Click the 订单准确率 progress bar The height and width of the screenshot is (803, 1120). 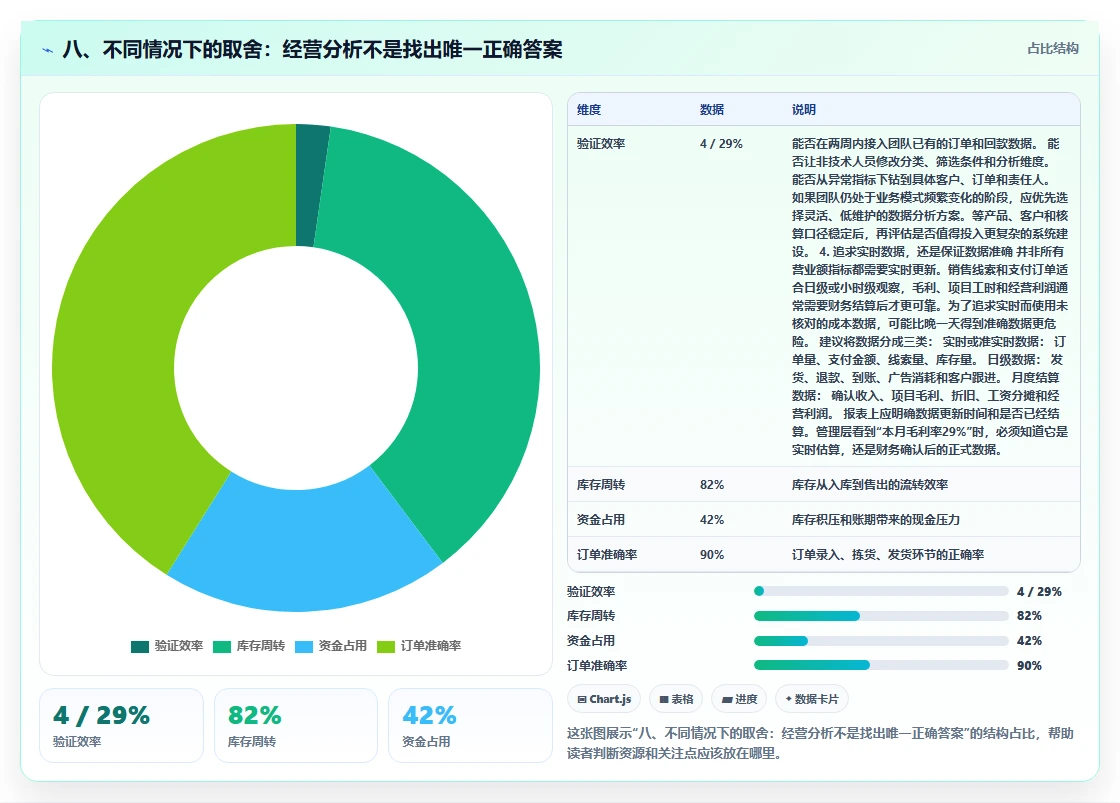[881, 665]
